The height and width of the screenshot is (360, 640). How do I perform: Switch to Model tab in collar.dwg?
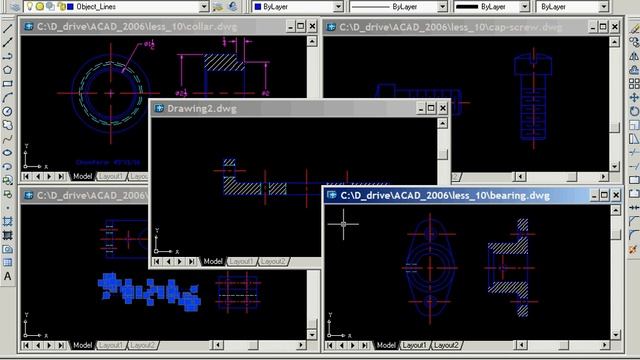[82, 176]
